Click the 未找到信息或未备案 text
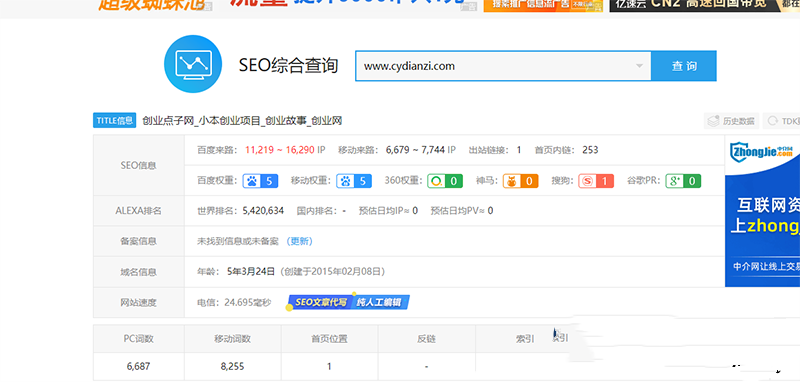800x382 pixels. coord(238,241)
